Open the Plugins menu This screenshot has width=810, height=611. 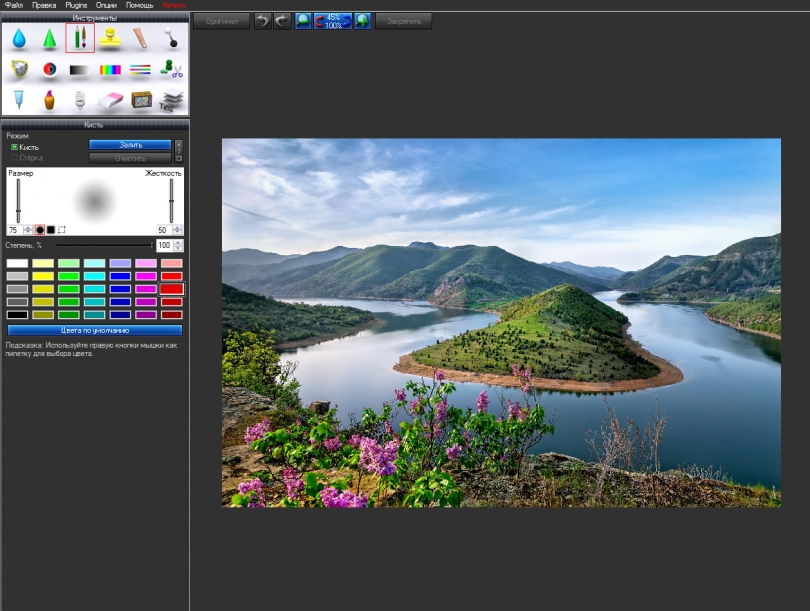tap(76, 5)
